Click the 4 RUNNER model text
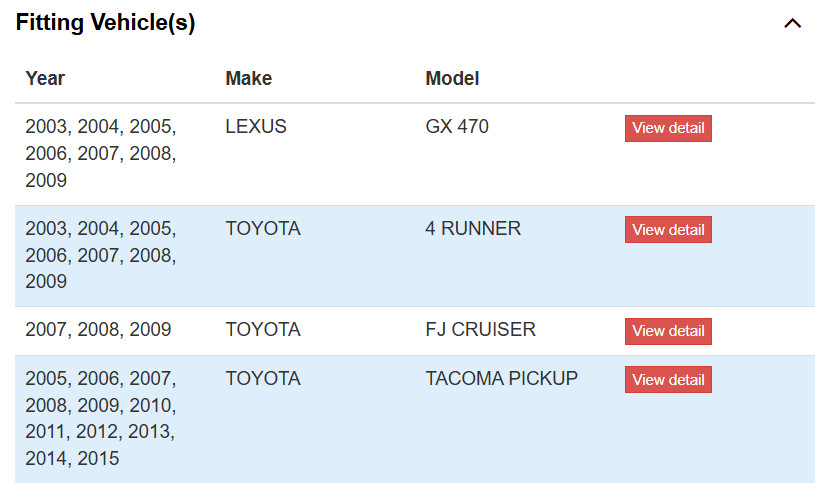Image resolution: width=832 pixels, height=500 pixels. pyautogui.click(x=473, y=228)
